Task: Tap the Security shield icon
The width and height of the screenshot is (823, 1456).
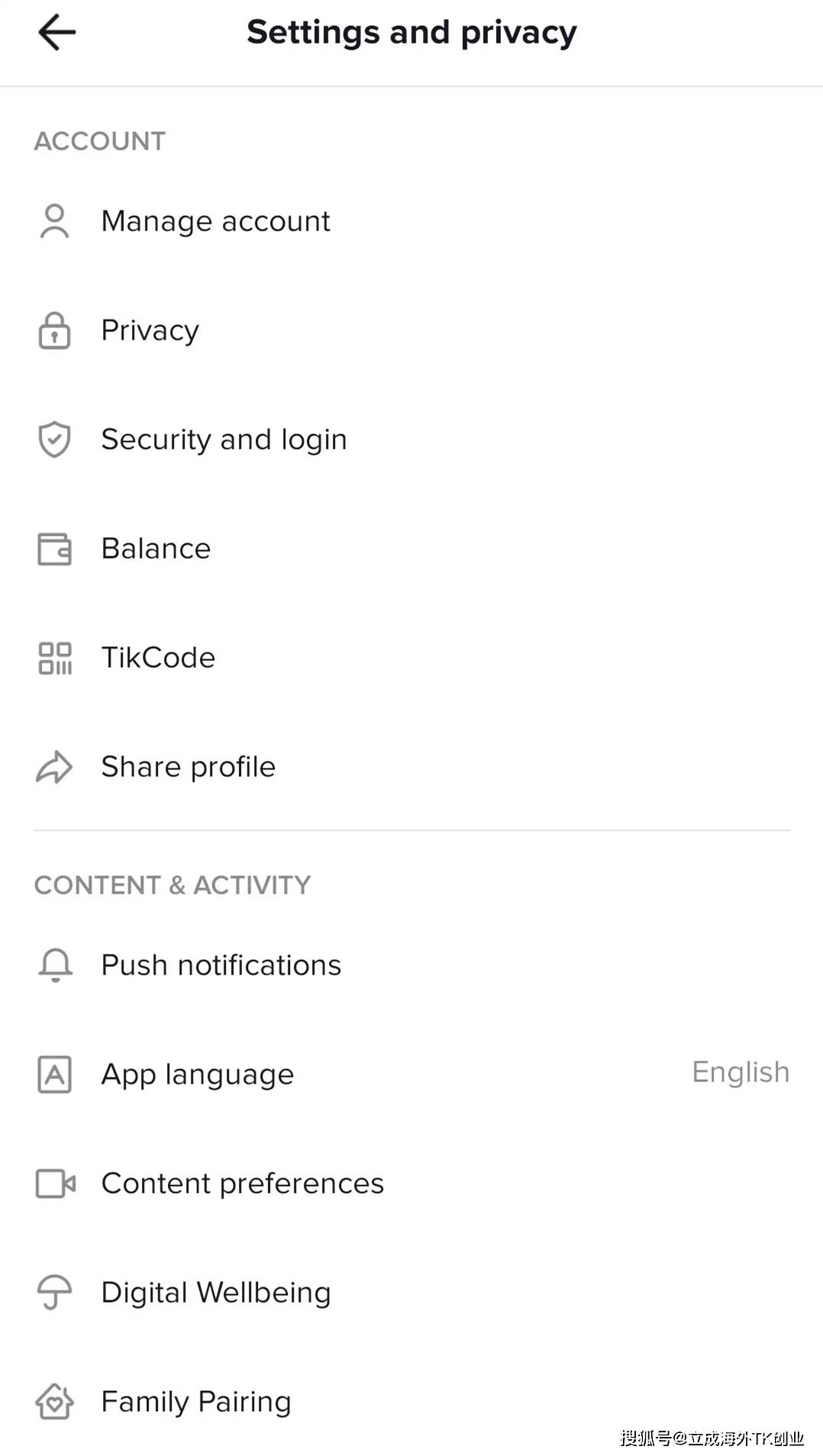Action: click(54, 440)
